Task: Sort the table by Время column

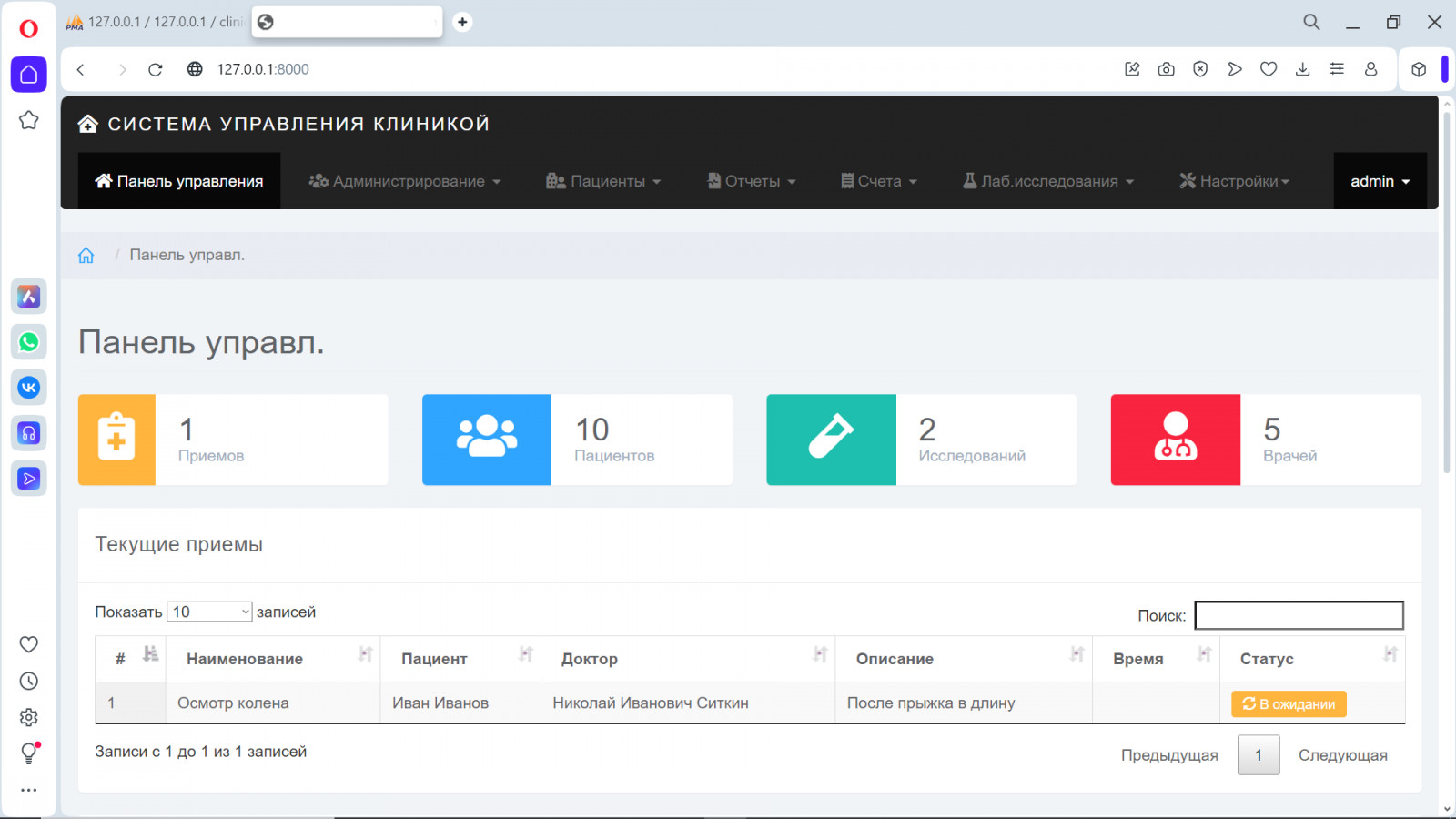Action: point(1156,659)
